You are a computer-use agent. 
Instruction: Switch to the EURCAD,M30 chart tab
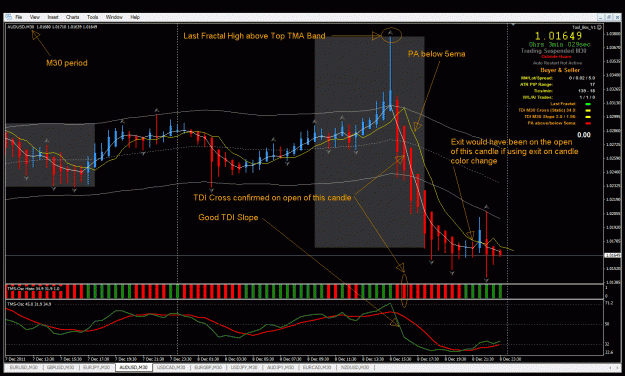tap(316, 367)
